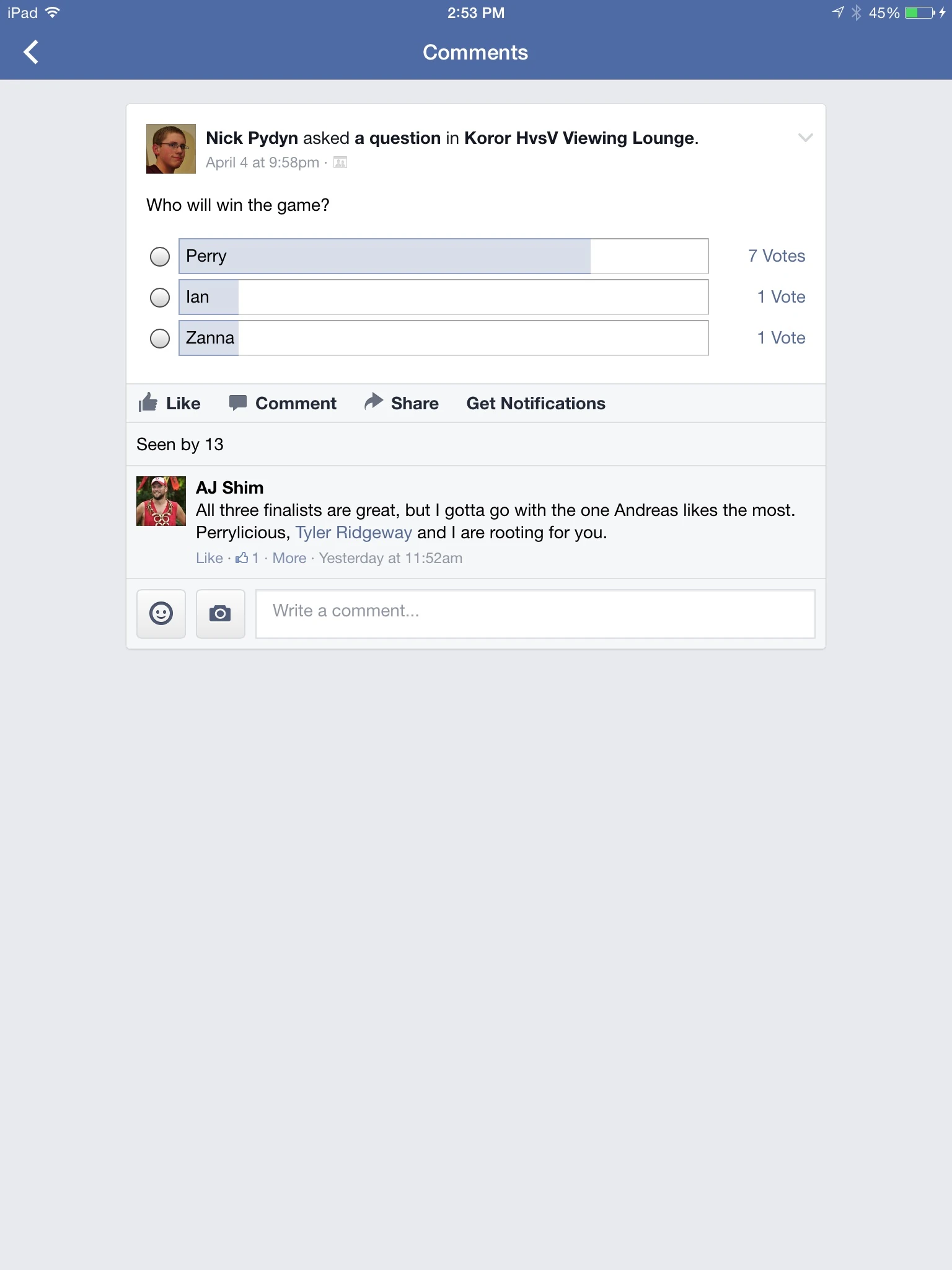
Task: Open the camera photo attachment button
Action: pyautogui.click(x=221, y=613)
